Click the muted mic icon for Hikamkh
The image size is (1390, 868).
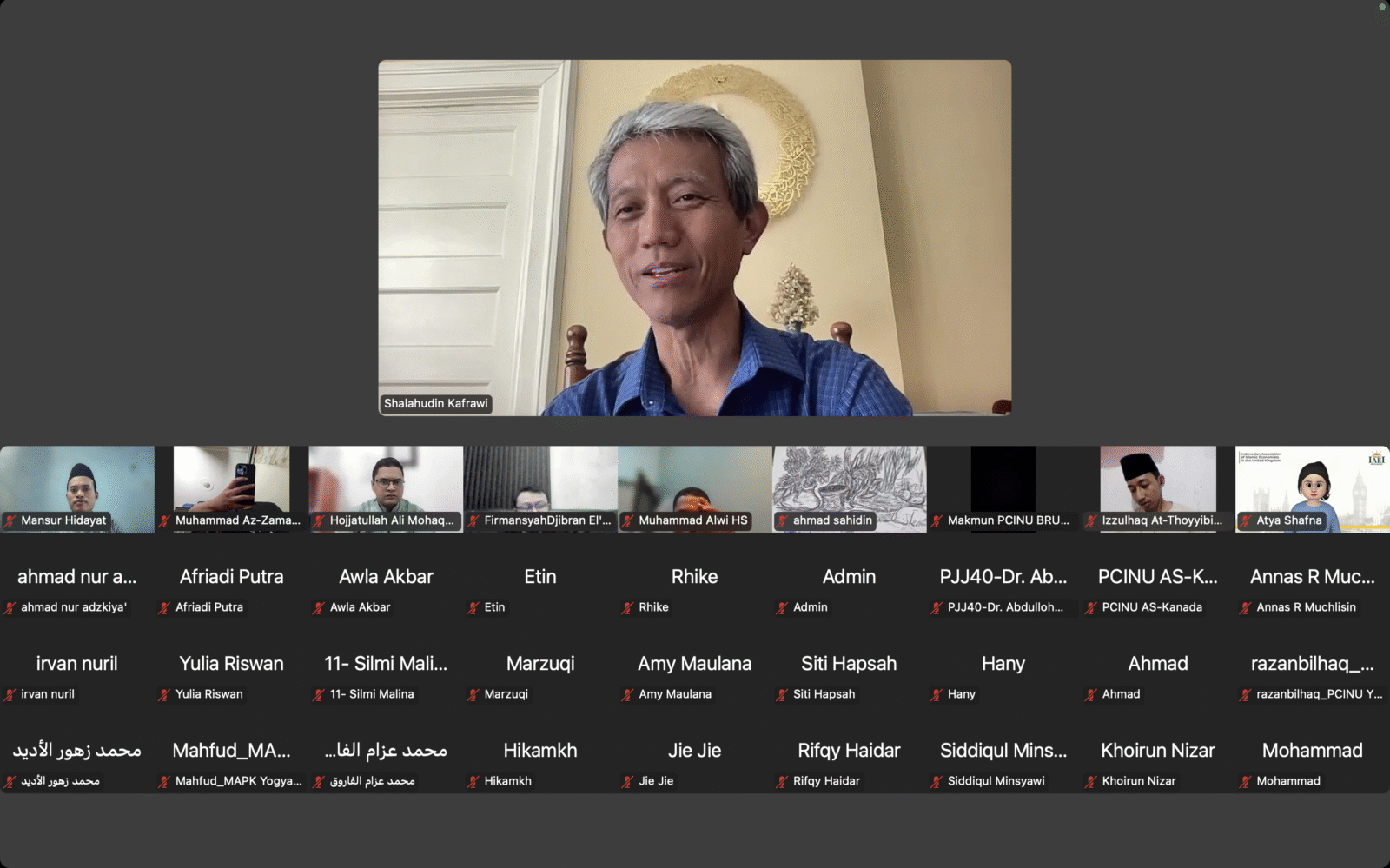473,782
